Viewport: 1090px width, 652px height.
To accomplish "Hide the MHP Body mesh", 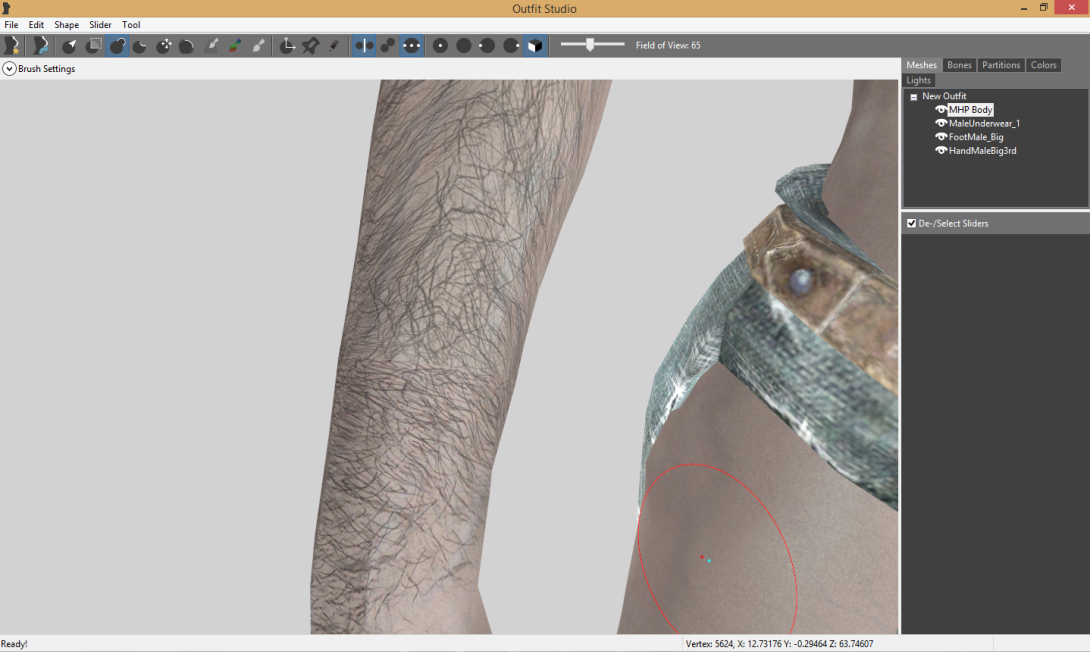I will pyautogui.click(x=941, y=110).
